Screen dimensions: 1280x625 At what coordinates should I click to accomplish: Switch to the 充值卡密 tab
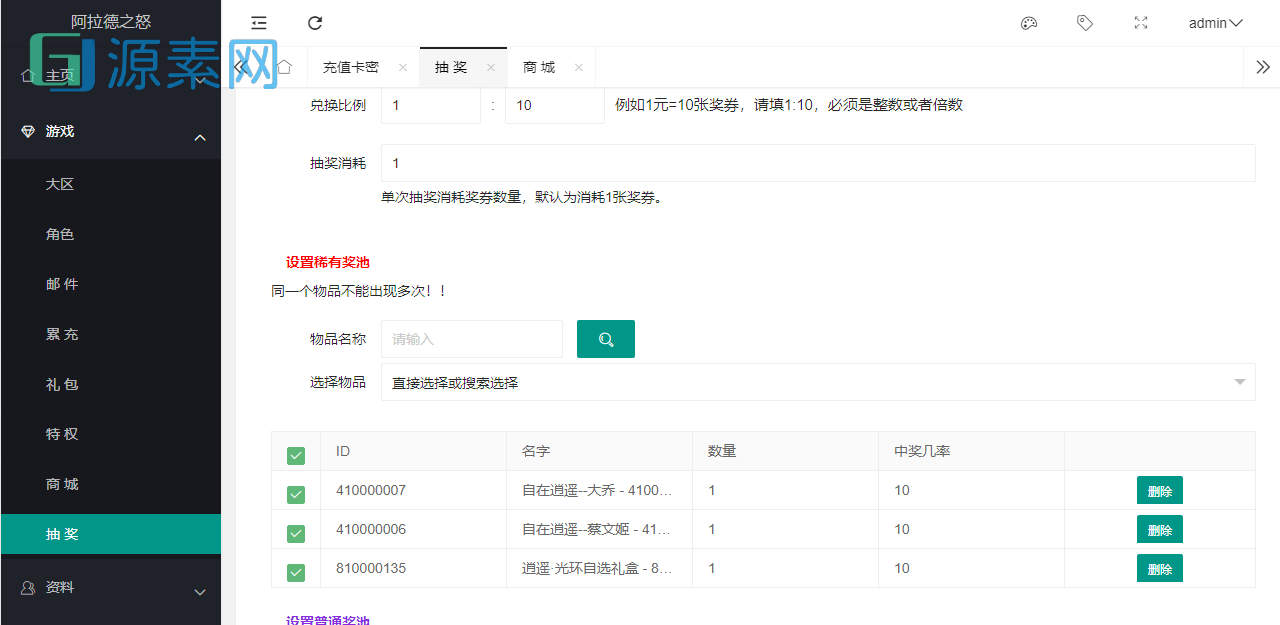point(351,67)
